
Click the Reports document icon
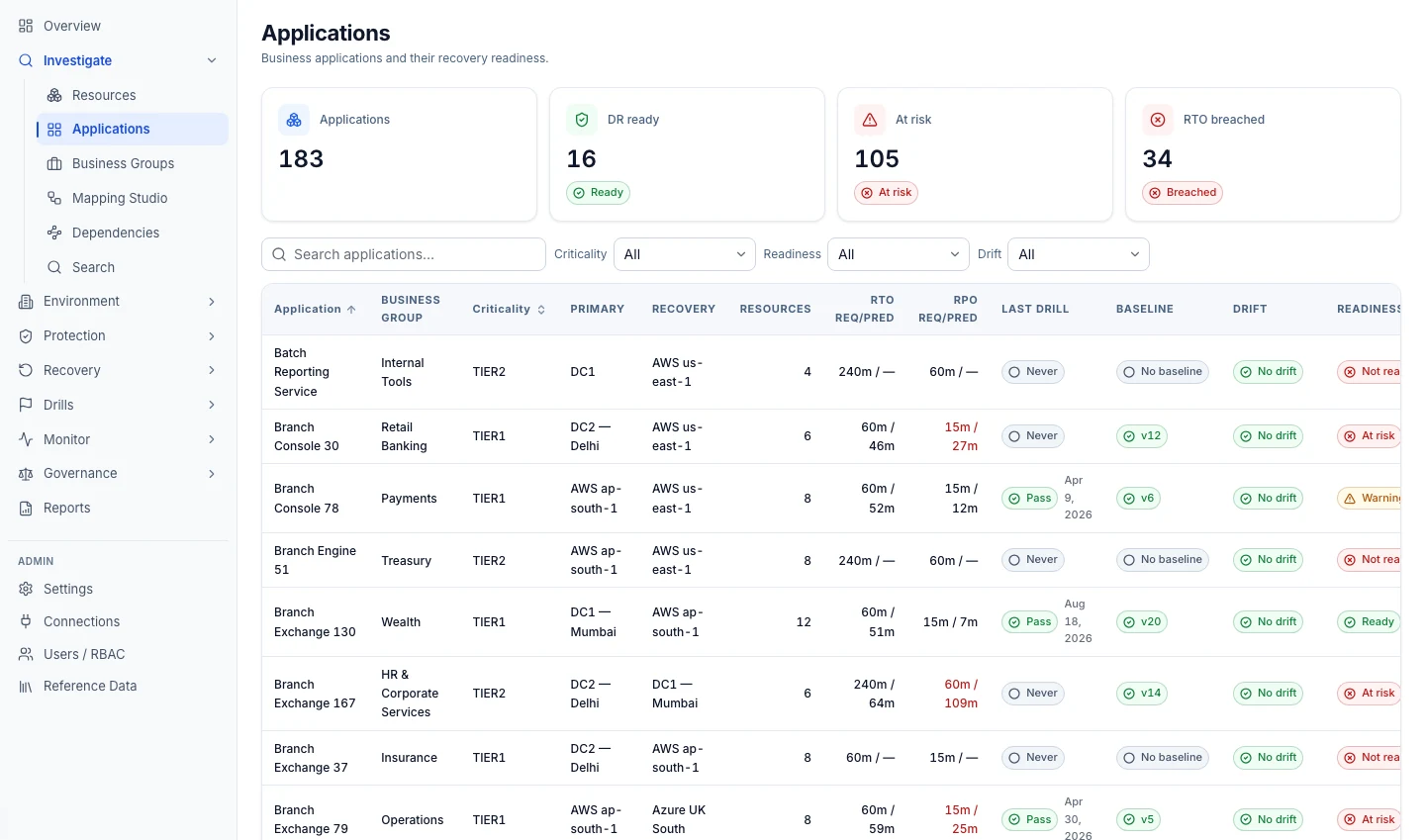click(x=26, y=508)
